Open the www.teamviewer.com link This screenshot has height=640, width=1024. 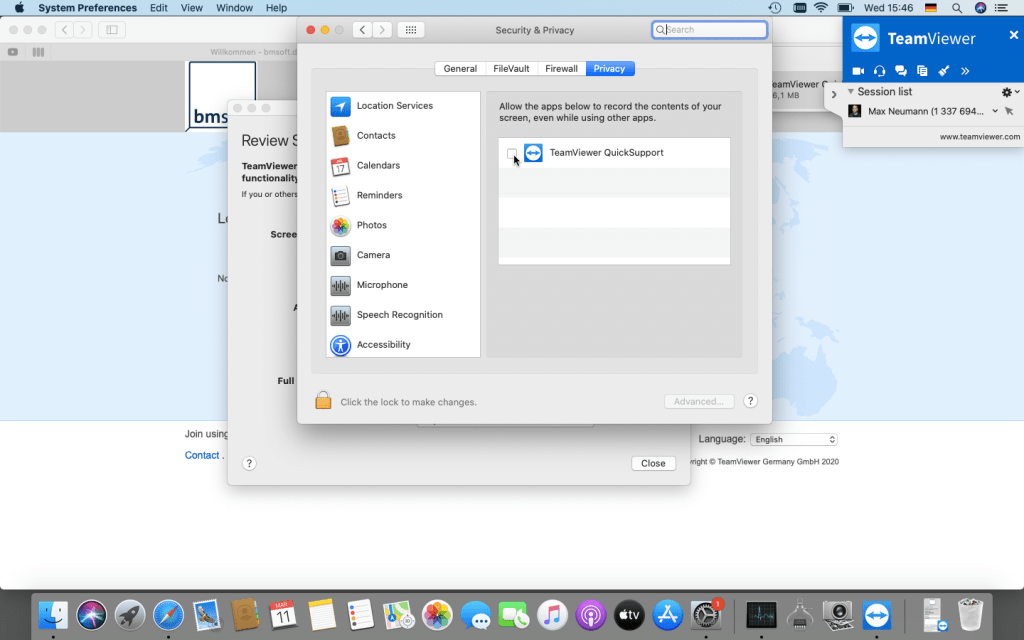click(x=979, y=137)
